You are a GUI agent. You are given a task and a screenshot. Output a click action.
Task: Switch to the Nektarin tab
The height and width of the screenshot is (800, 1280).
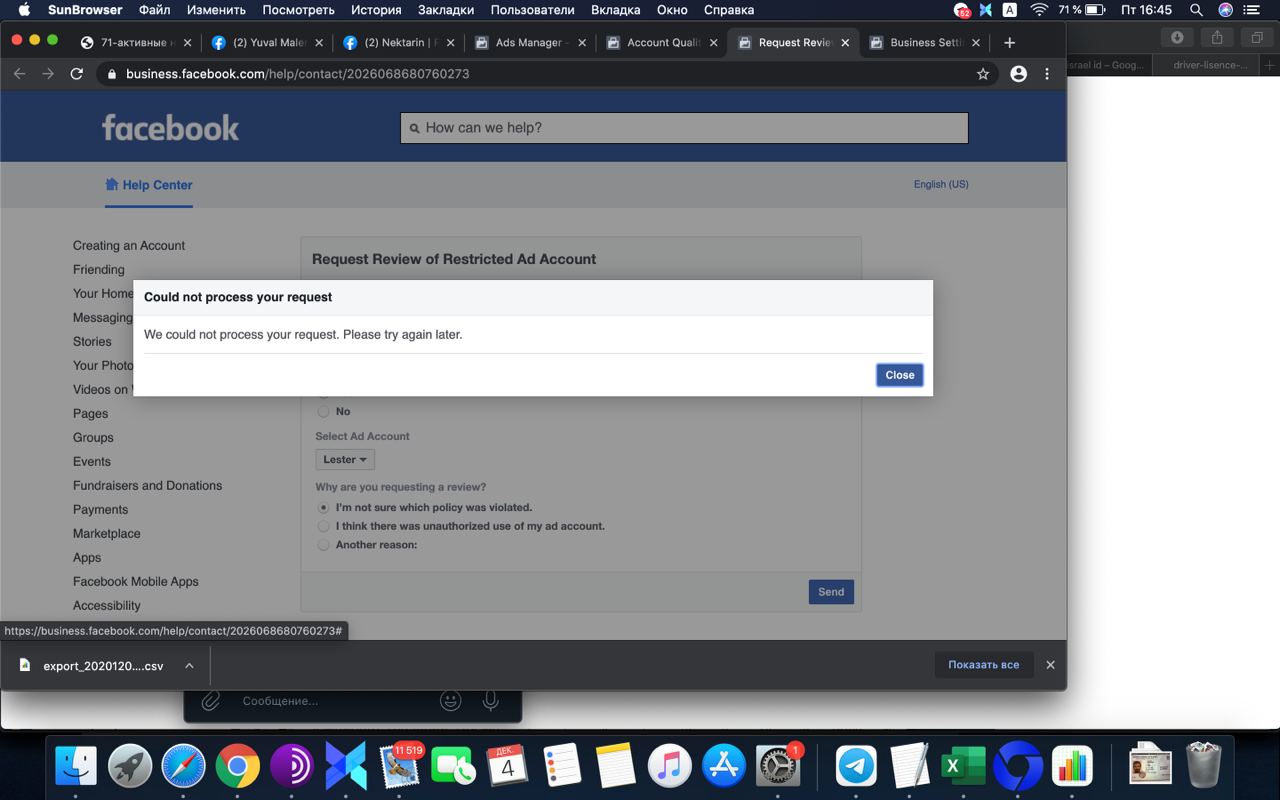[397, 43]
